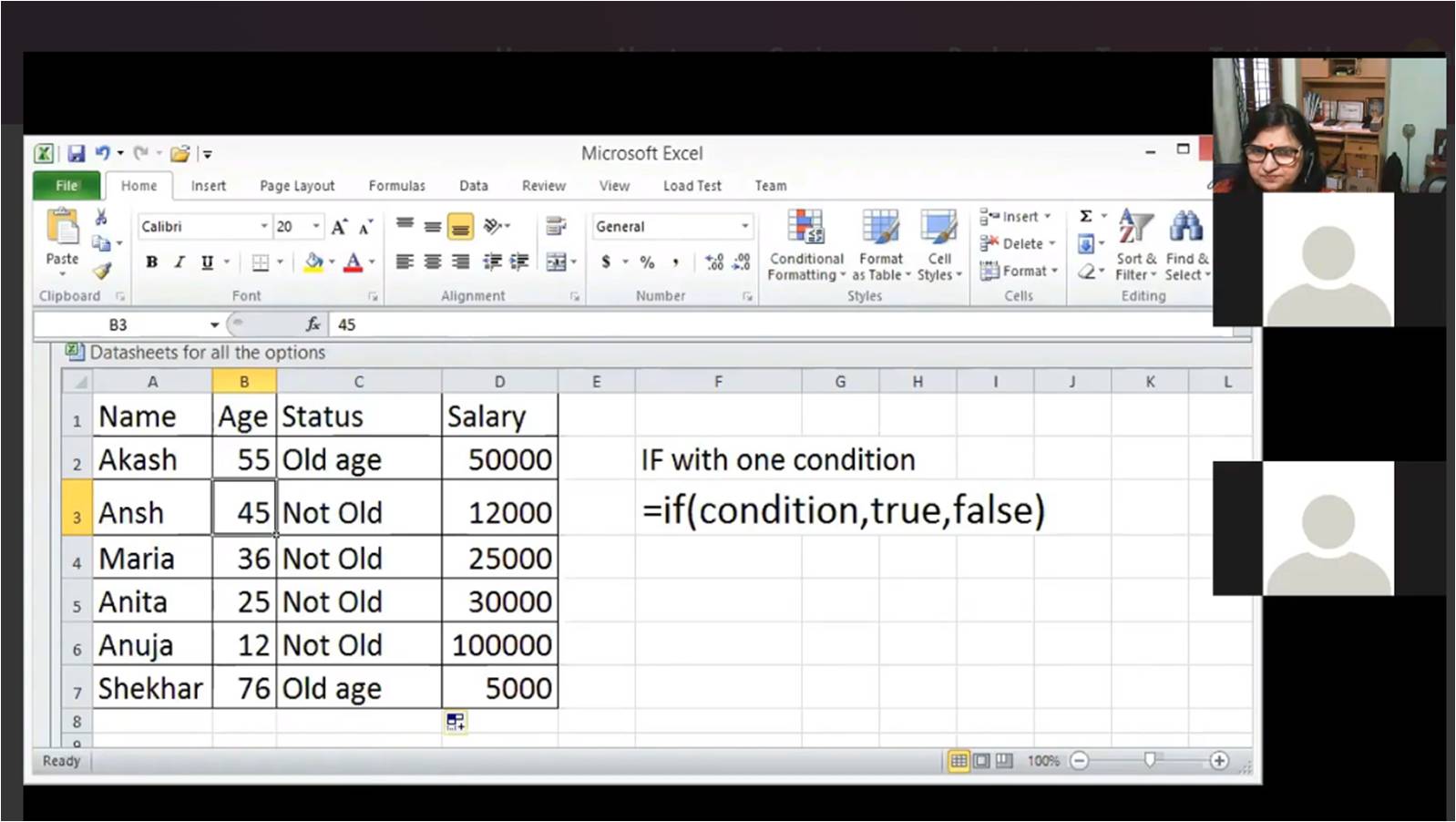Image resolution: width=1456 pixels, height=822 pixels.
Task: Apply Percent Style format
Action: tap(647, 262)
